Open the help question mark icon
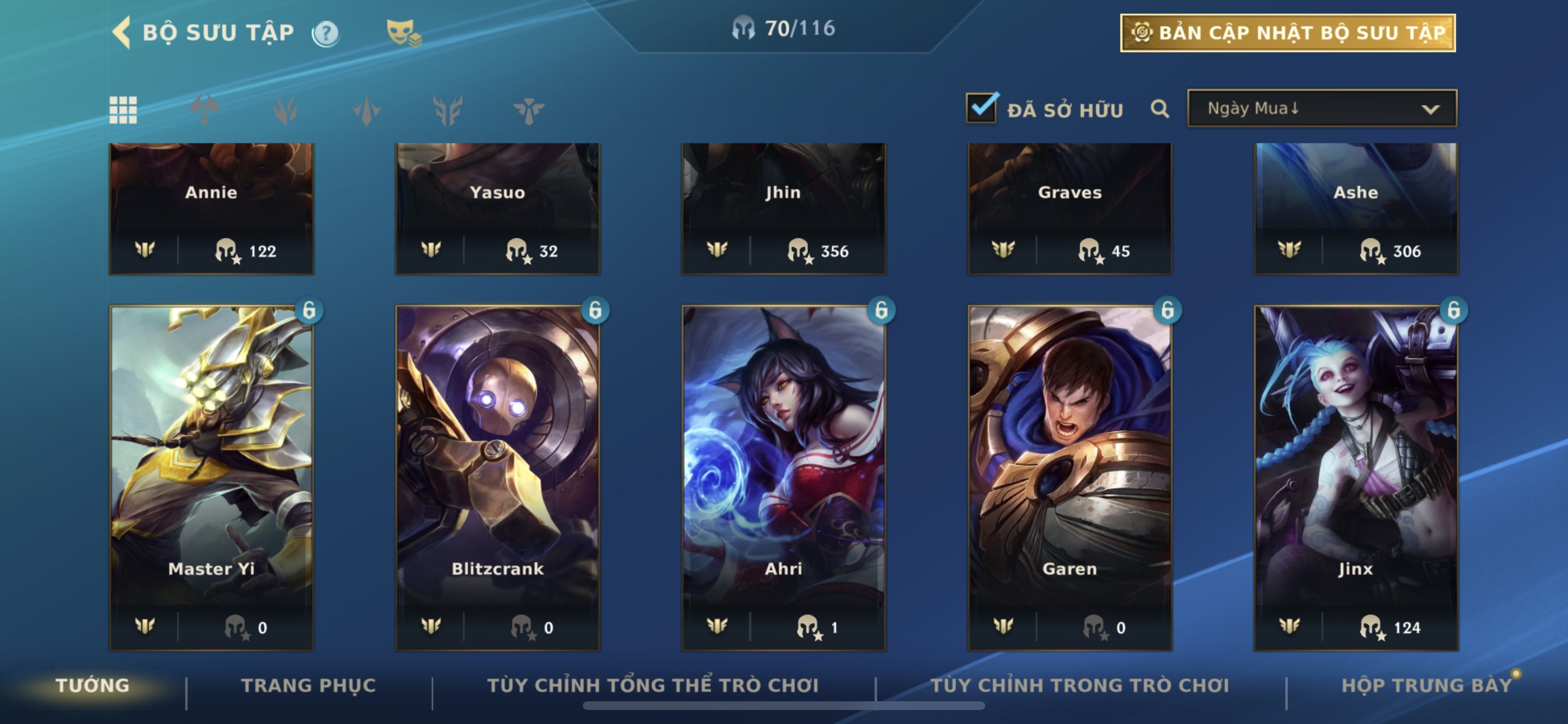The image size is (1568, 724). [x=325, y=33]
